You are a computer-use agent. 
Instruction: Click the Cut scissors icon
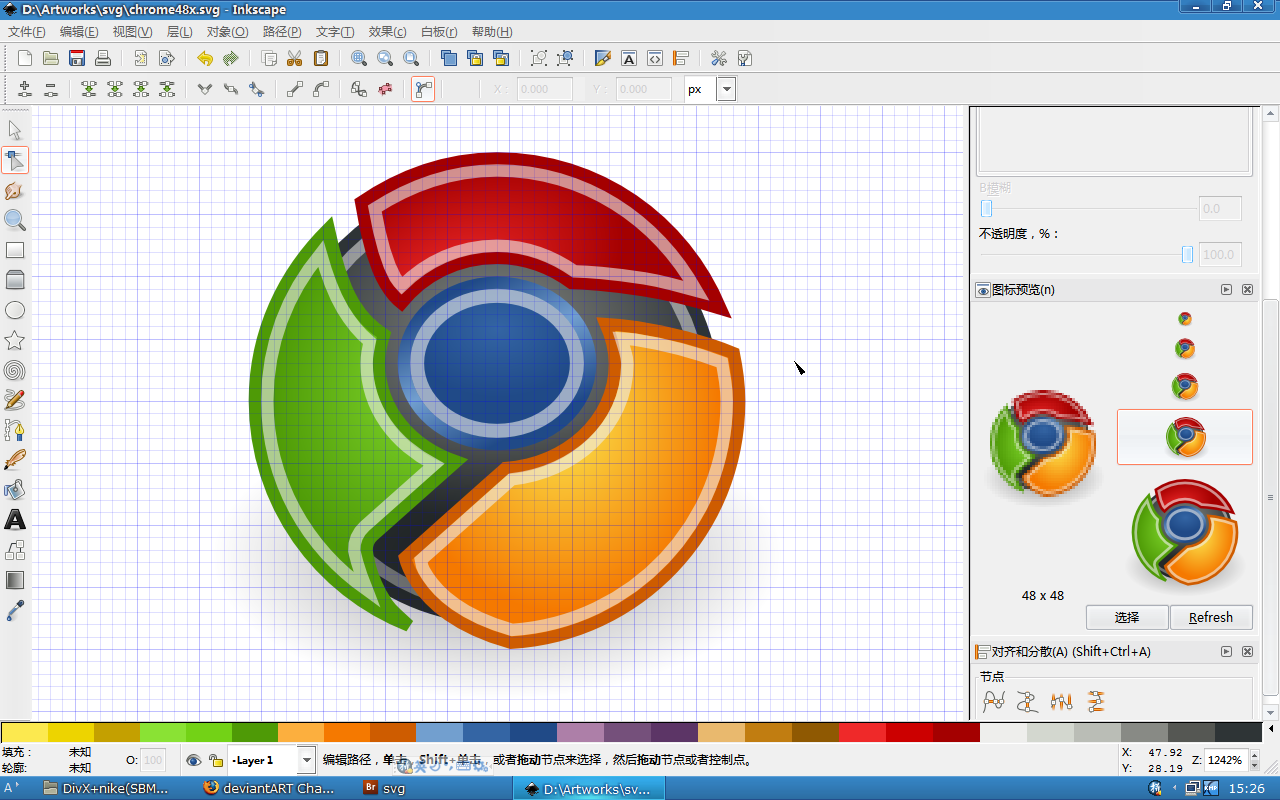click(295, 58)
